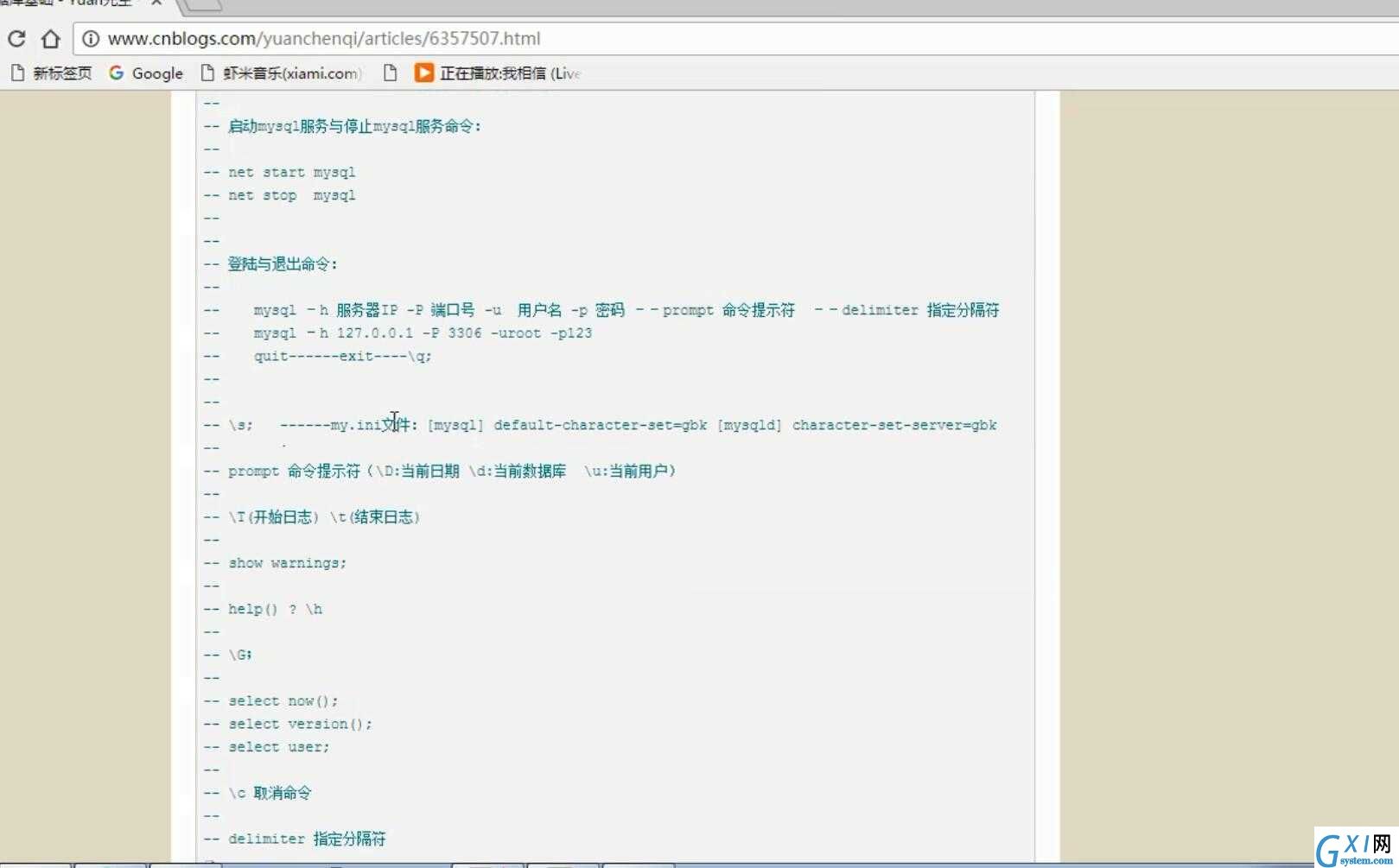This screenshot has width=1399, height=868.
Task: Click the 'prompt 命令提示符' line
Action: click(x=452, y=471)
